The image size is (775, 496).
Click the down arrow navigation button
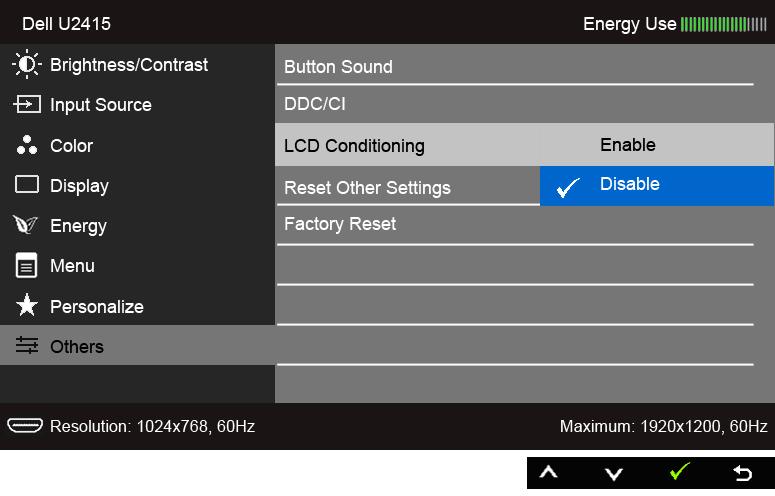[613, 474]
